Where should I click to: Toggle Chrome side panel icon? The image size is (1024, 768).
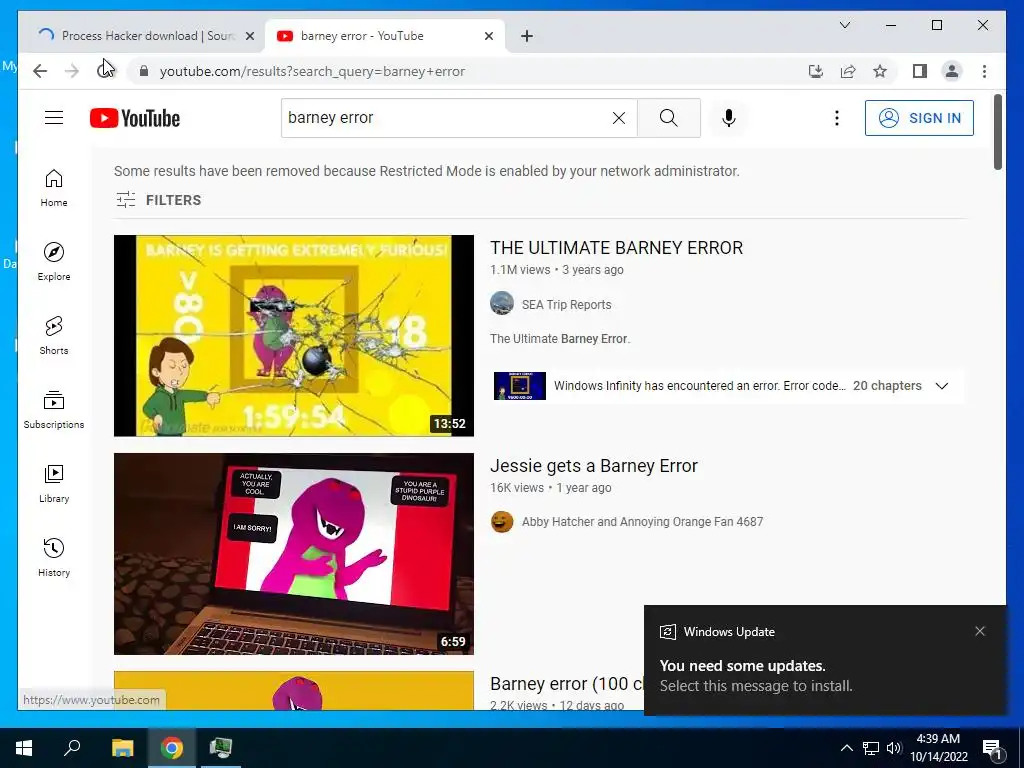(920, 71)
